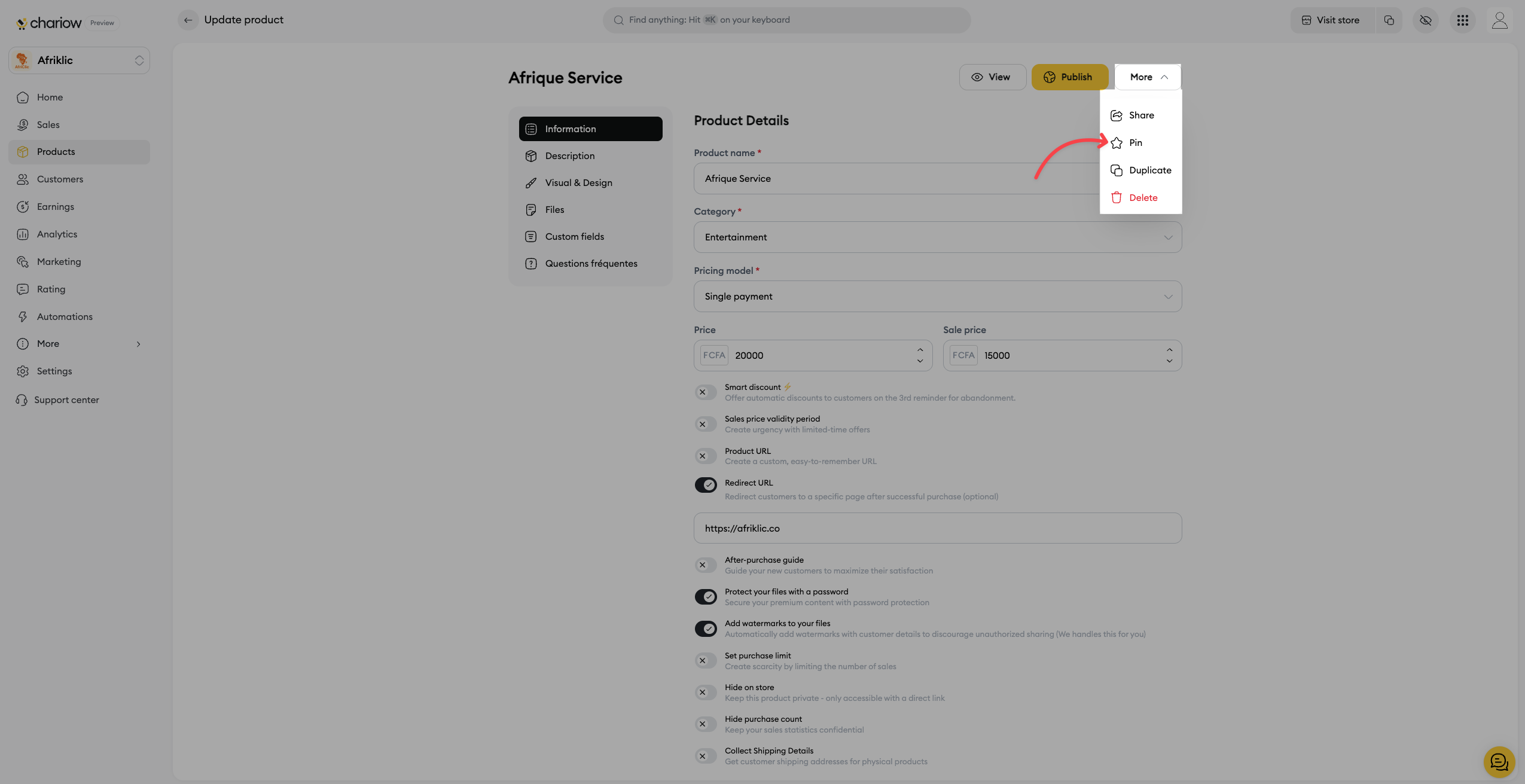Expand the Pricing model Single payment dropdown

coord(937,297)
